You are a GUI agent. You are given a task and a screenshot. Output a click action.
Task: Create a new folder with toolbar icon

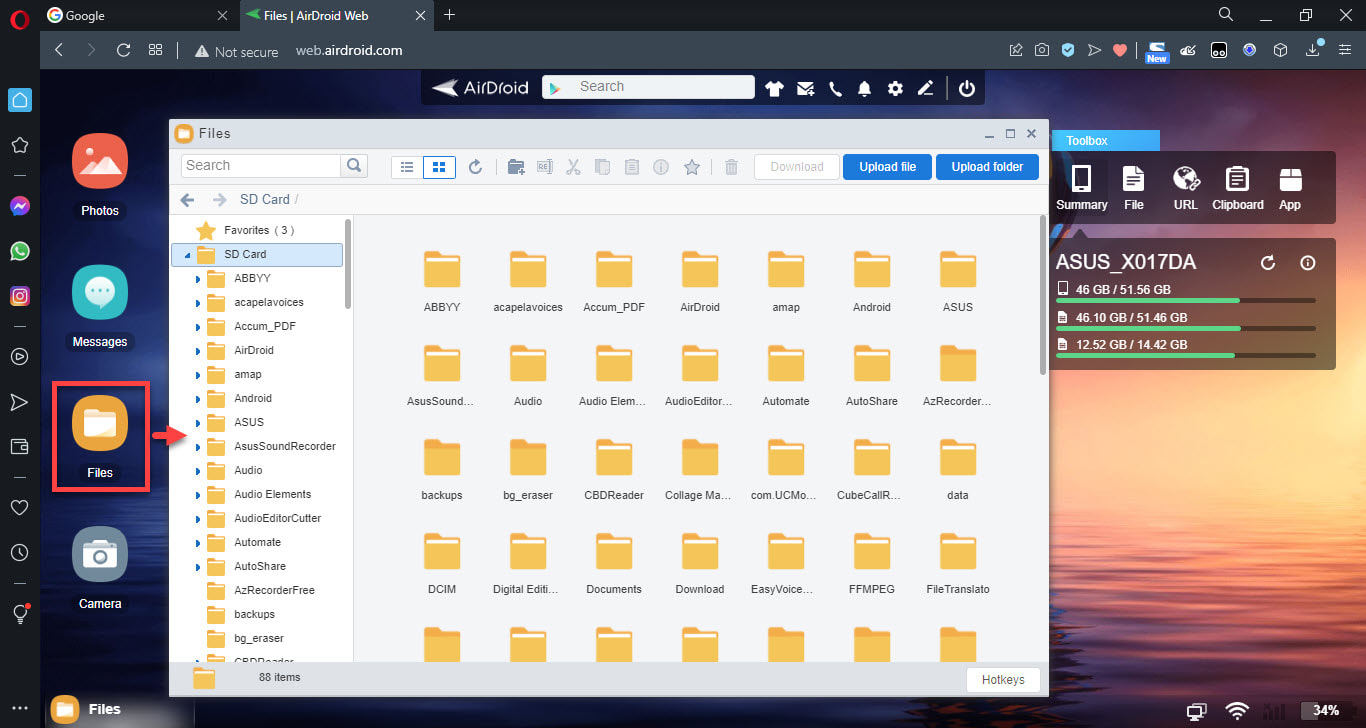[516, 167]
